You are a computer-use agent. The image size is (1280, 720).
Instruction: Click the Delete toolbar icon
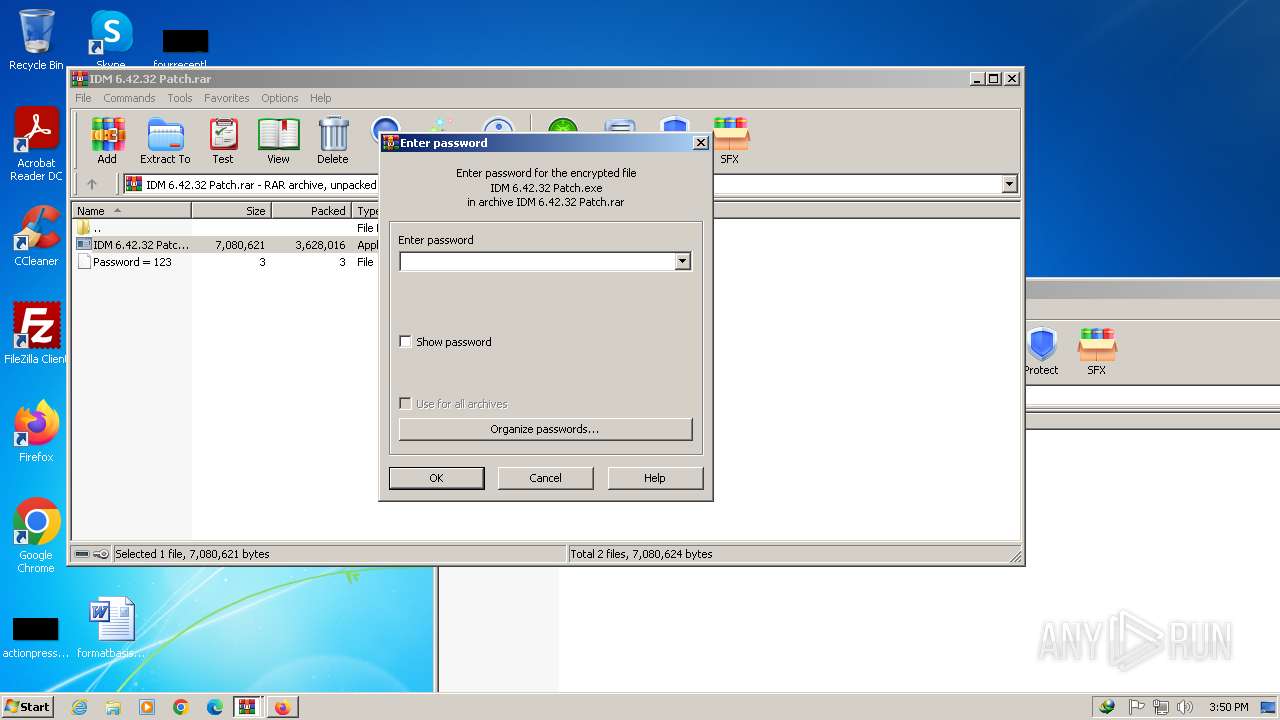click(333, 140)
